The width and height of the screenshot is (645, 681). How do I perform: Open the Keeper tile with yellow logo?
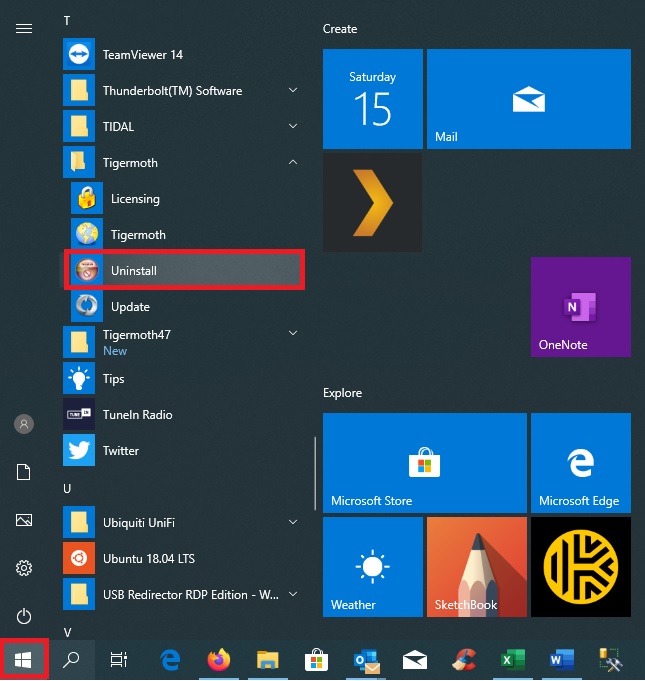click(x=581, y=567)
